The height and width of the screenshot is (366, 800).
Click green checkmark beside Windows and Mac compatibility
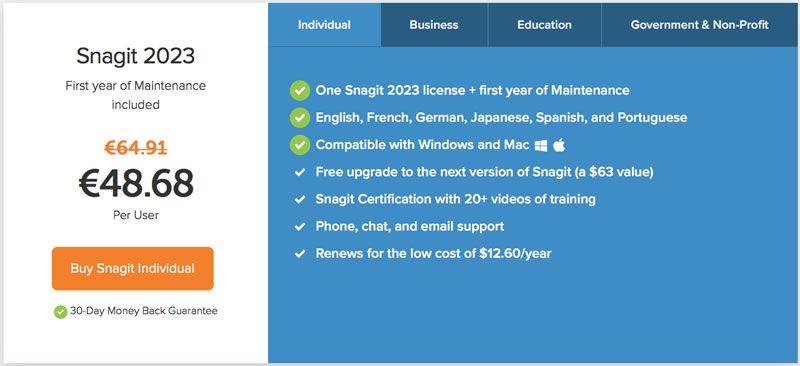[x=299, y=145]
